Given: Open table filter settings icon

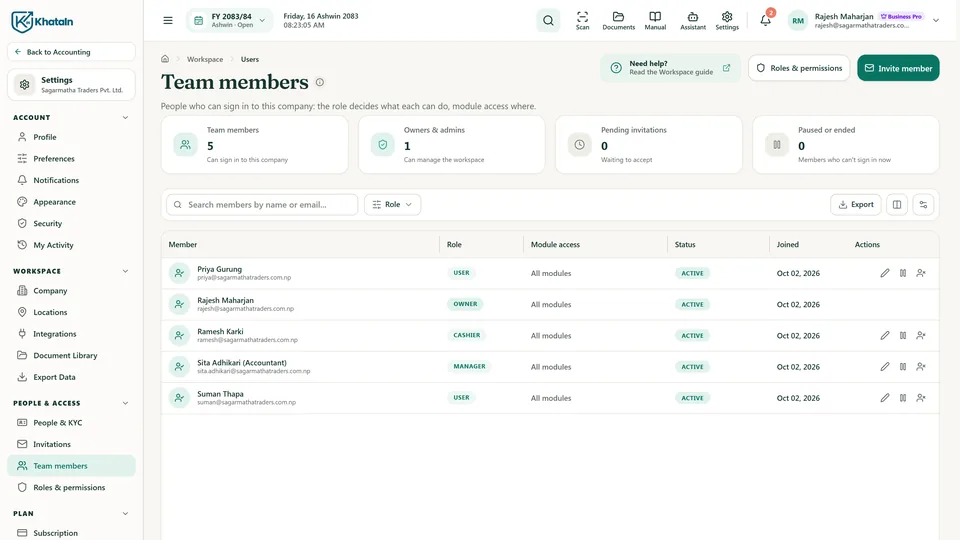Looking at the screenshot, I should (x=923, y=204).
